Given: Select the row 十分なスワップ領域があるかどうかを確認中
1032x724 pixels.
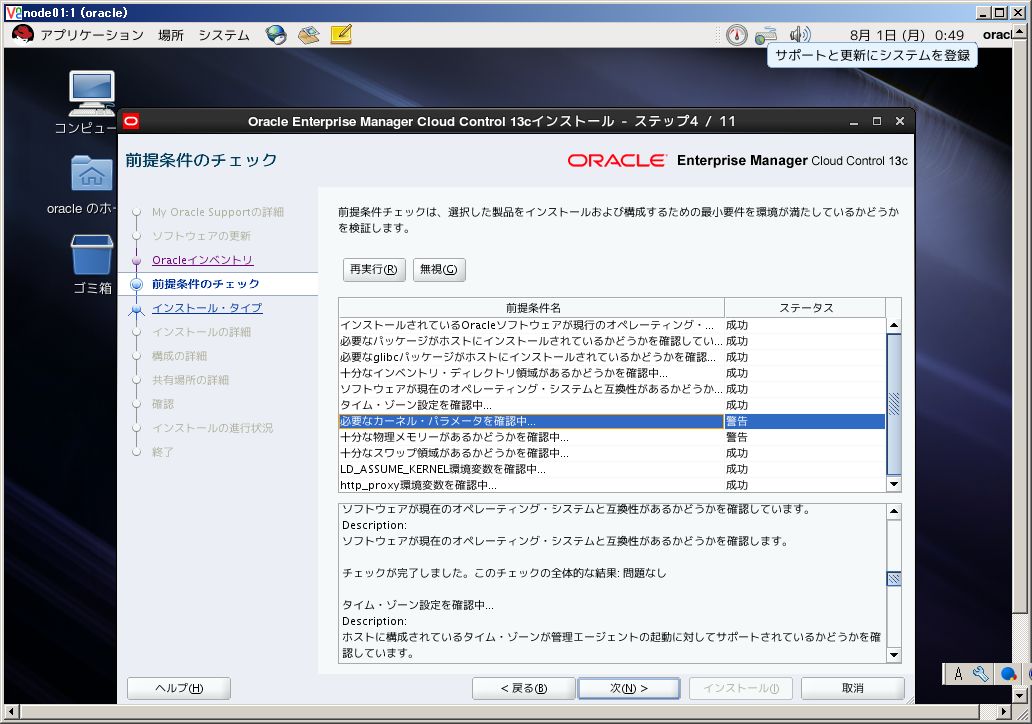Looking at the screenshot, I should (x=612, y=453).
